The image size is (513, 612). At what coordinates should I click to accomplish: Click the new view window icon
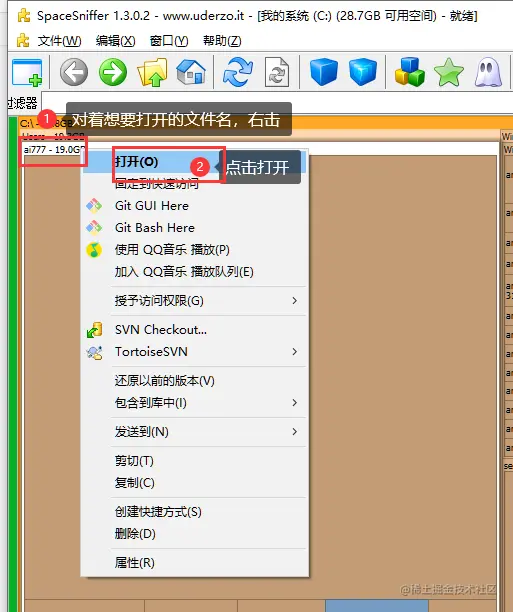pyautogui.click(x=27, y=73)
